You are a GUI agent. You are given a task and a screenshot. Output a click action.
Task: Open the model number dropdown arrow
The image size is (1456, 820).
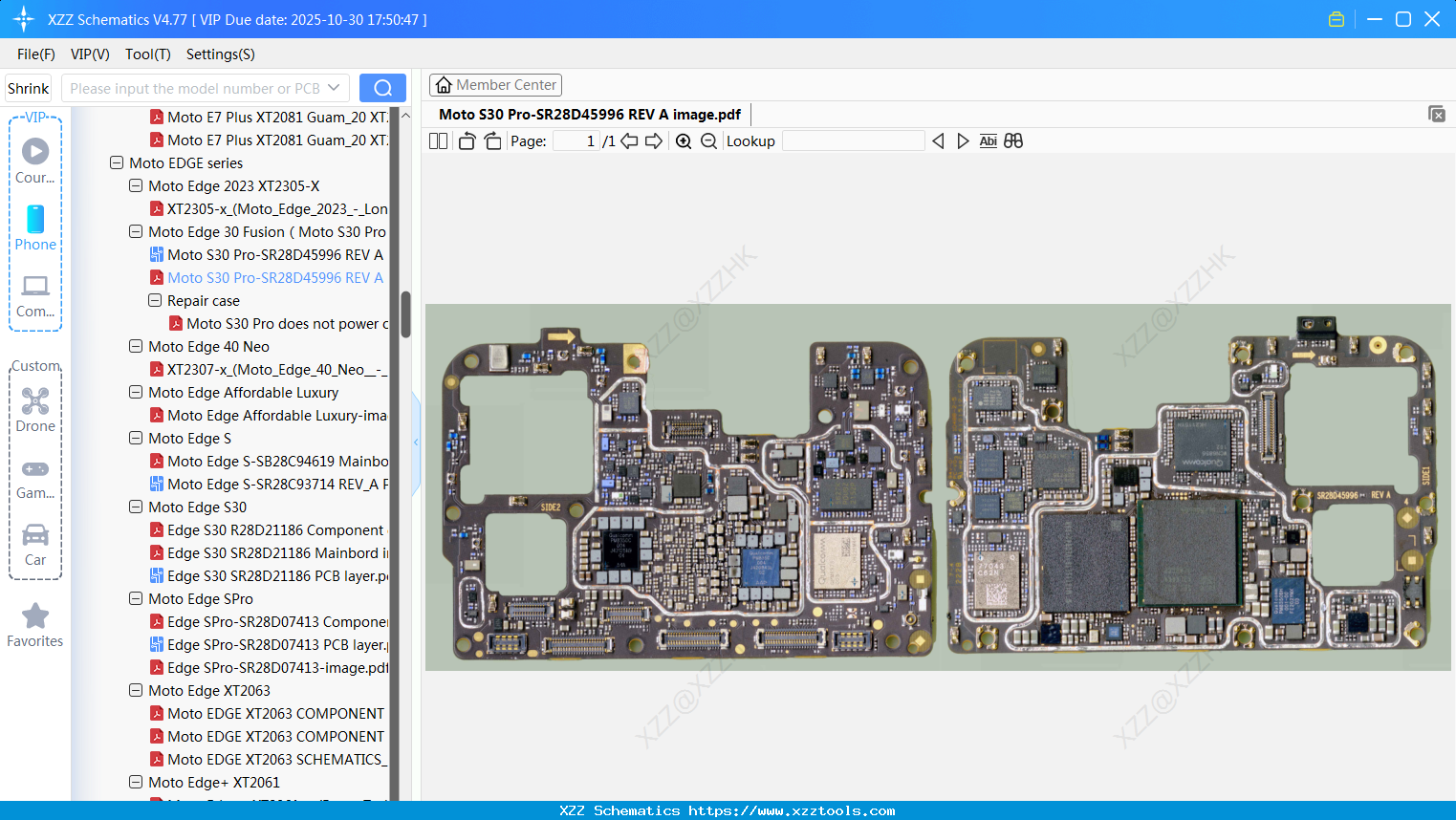[x=334, y=88]
